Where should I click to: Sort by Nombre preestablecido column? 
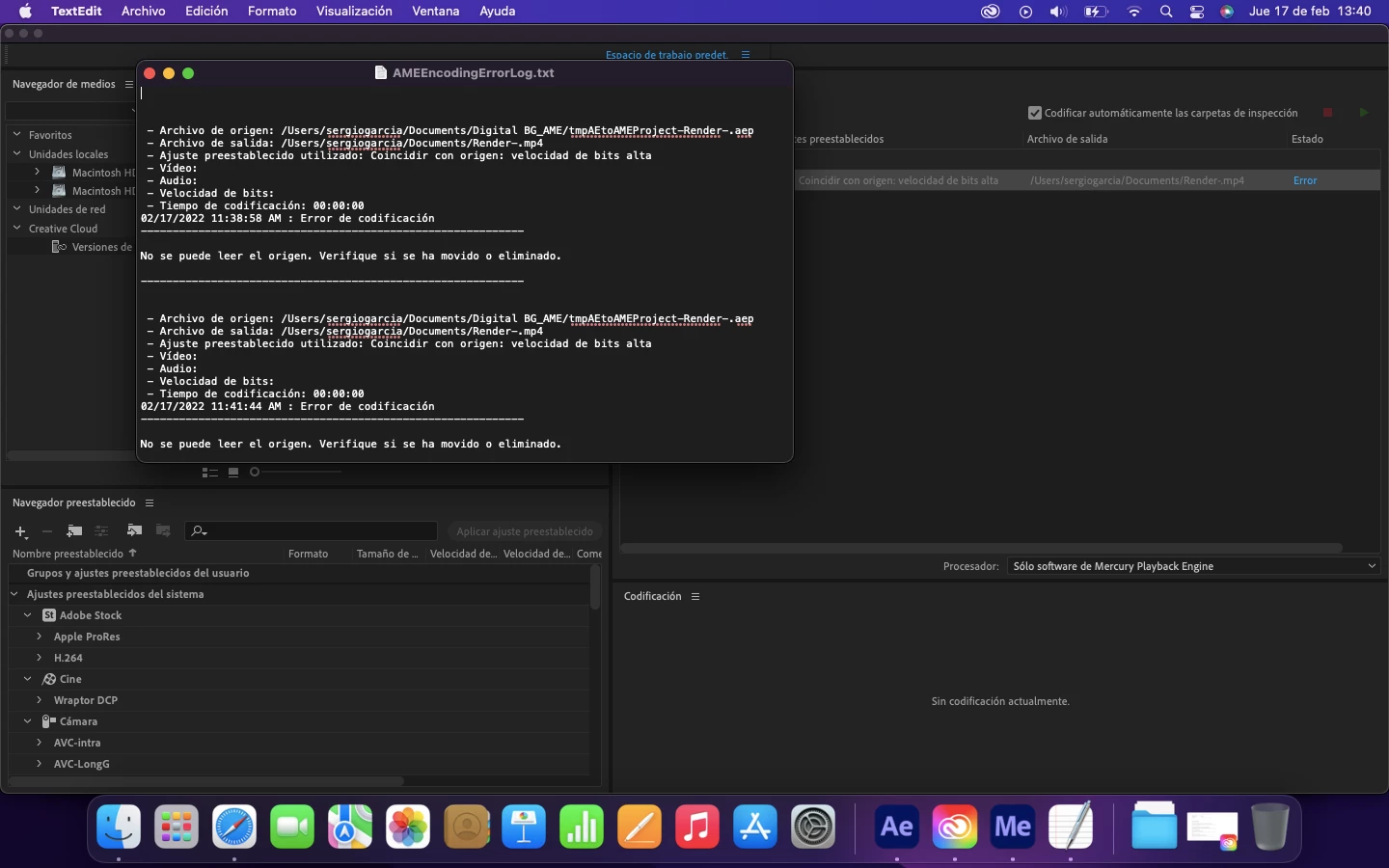[x=68, y=554]
